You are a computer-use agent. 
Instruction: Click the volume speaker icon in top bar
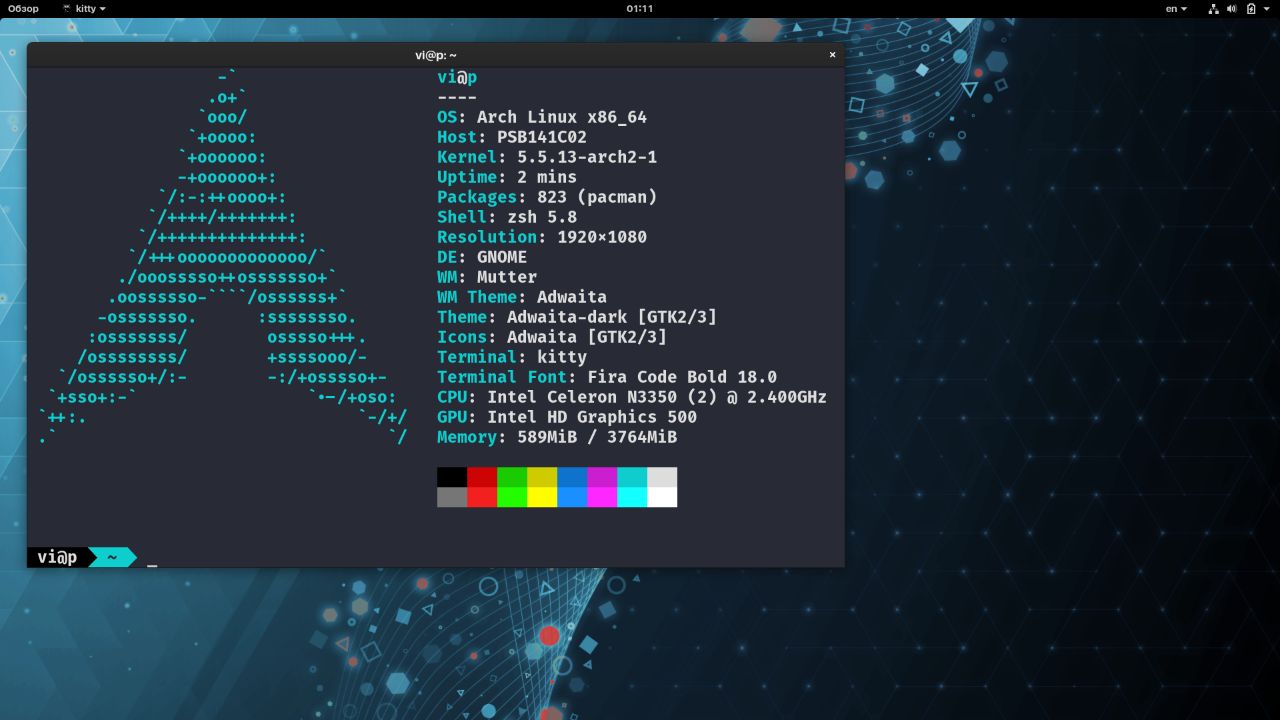coord(1232,8)
